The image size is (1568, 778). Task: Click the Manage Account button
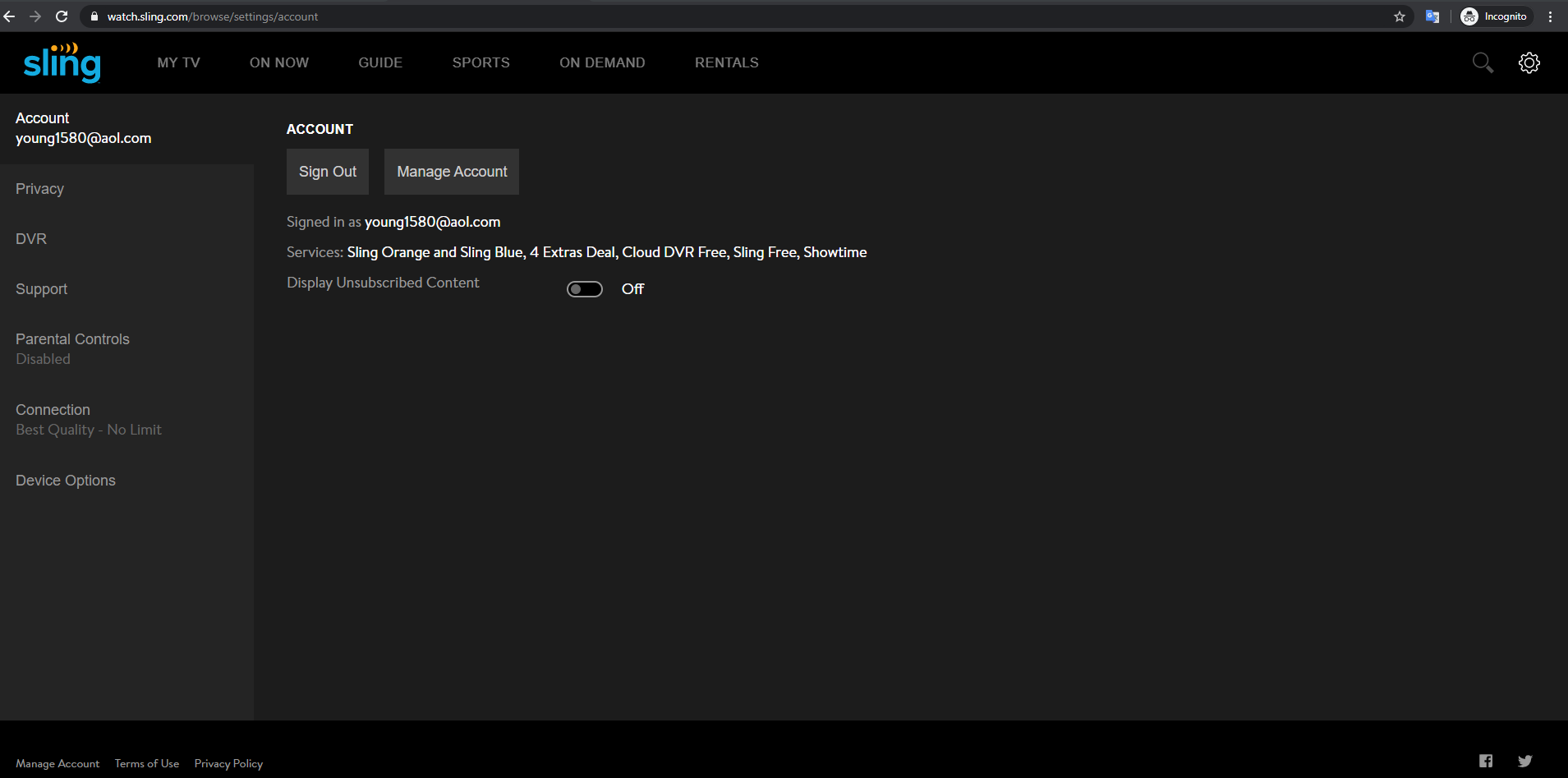(452, 172)
